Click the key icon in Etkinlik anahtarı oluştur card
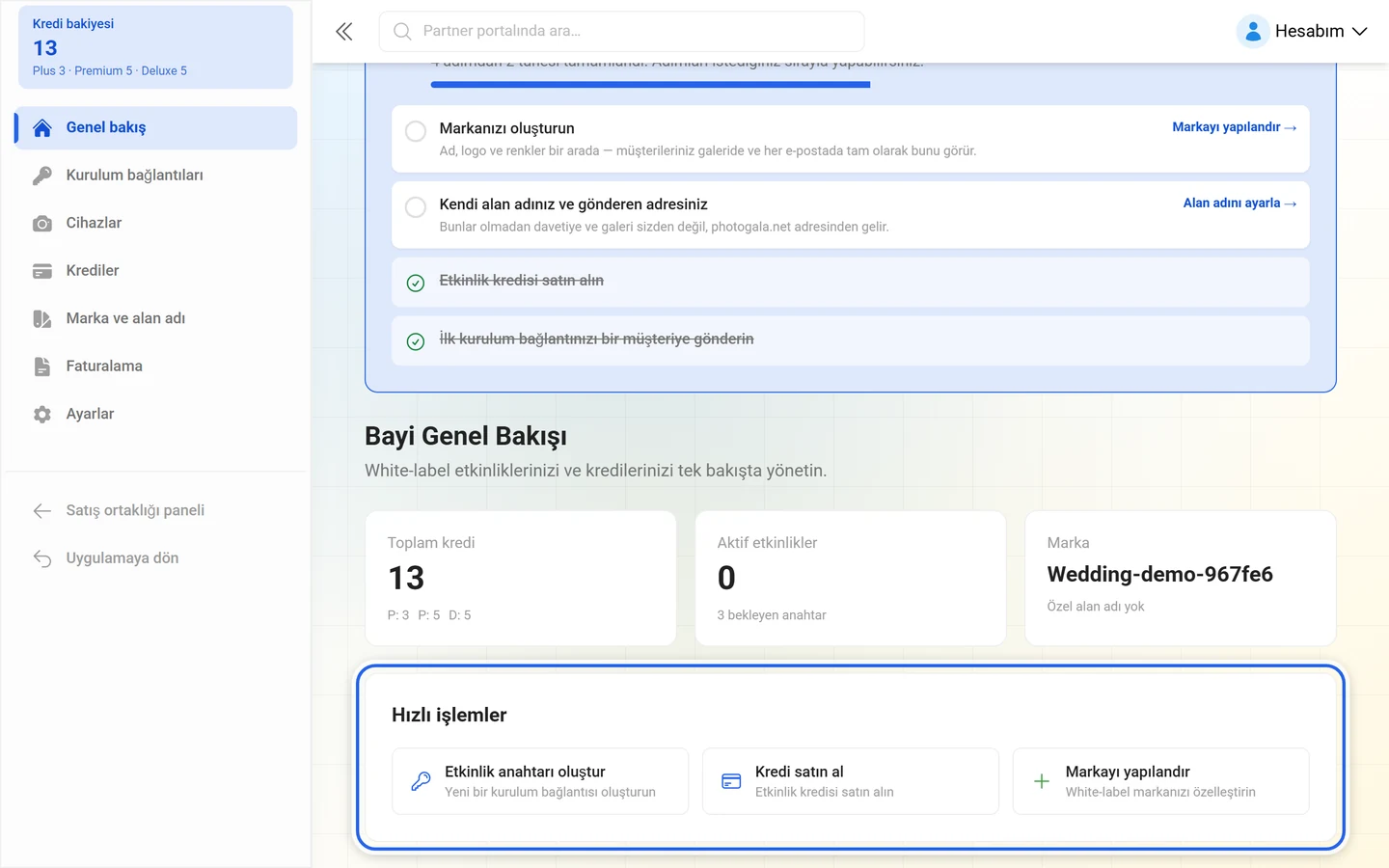 coord(422,781)
